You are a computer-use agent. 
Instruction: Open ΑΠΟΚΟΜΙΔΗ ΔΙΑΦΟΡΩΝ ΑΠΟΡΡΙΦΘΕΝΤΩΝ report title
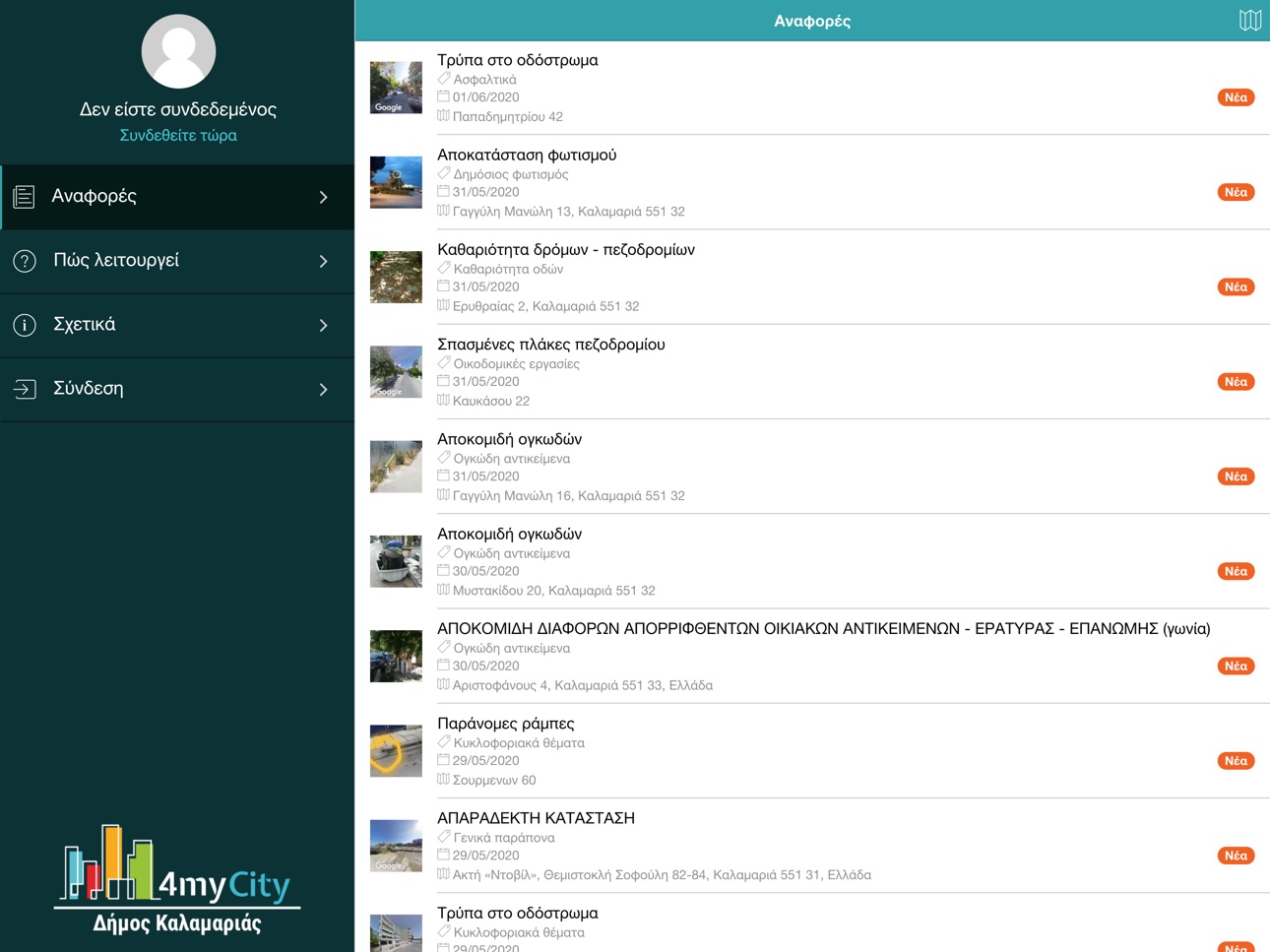pos(824,628)
